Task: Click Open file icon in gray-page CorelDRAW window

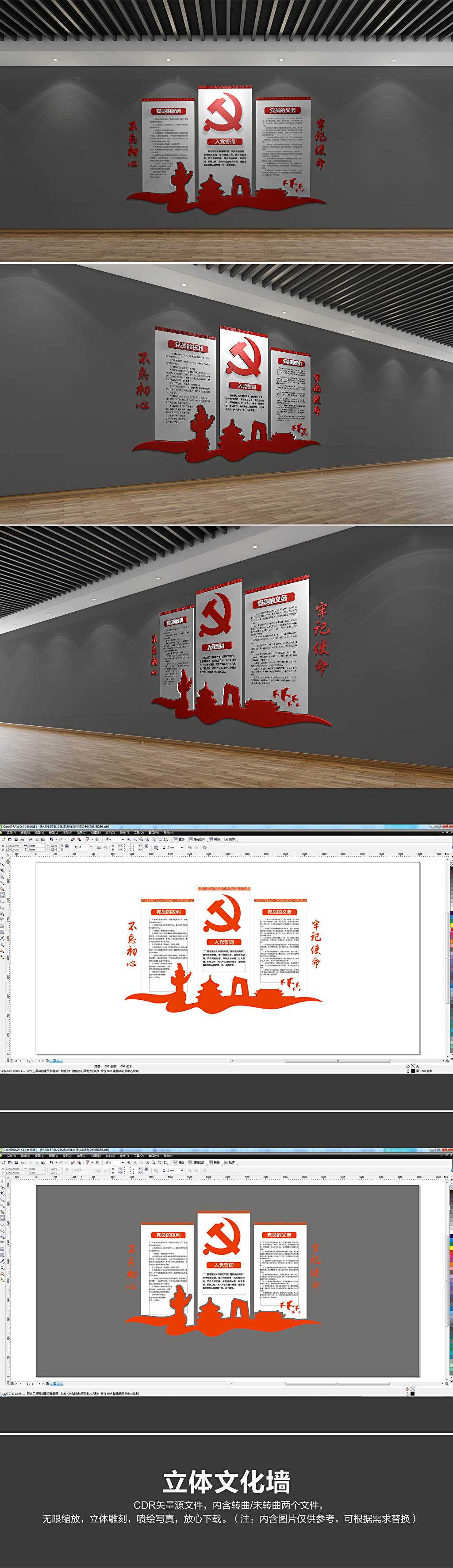Action: click(10, 1162)
